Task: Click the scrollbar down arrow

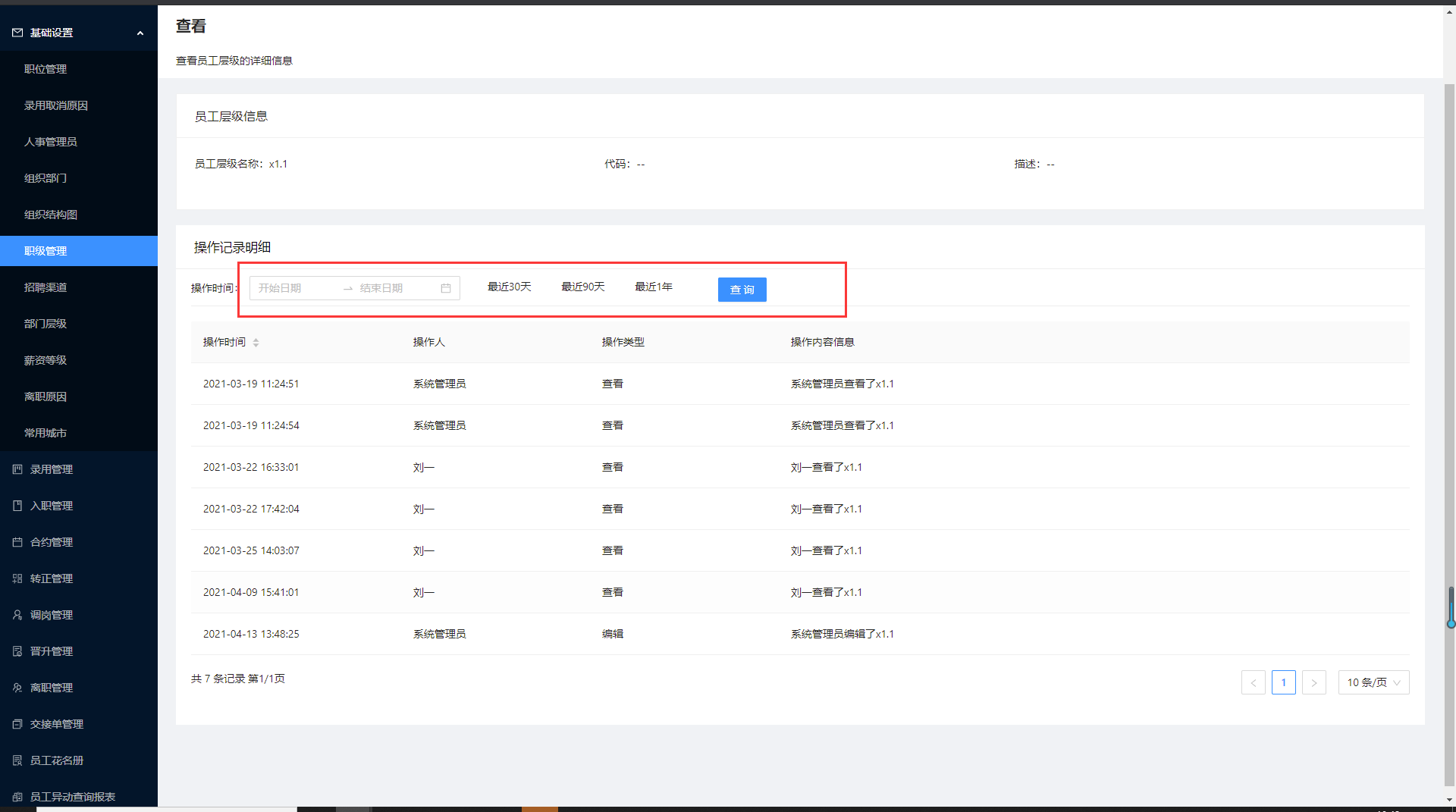Action: 1450,799
